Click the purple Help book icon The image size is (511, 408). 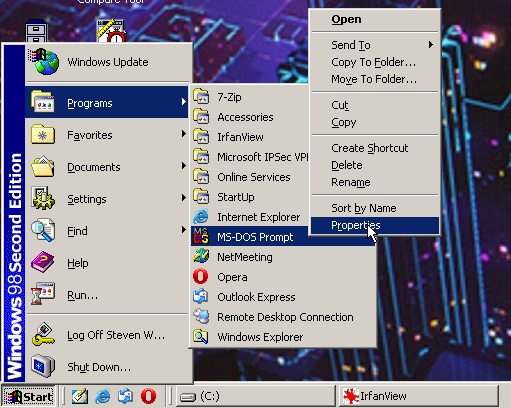click(43, 262)
